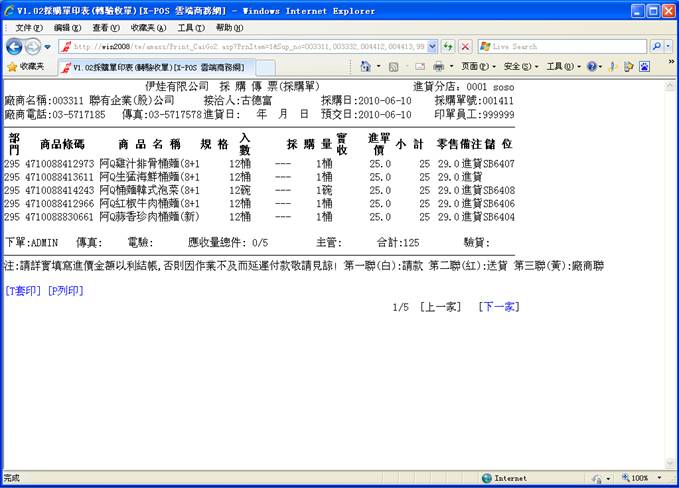Click the blue Help question mark icon
The image size is (679, 488).
[593, 67]
